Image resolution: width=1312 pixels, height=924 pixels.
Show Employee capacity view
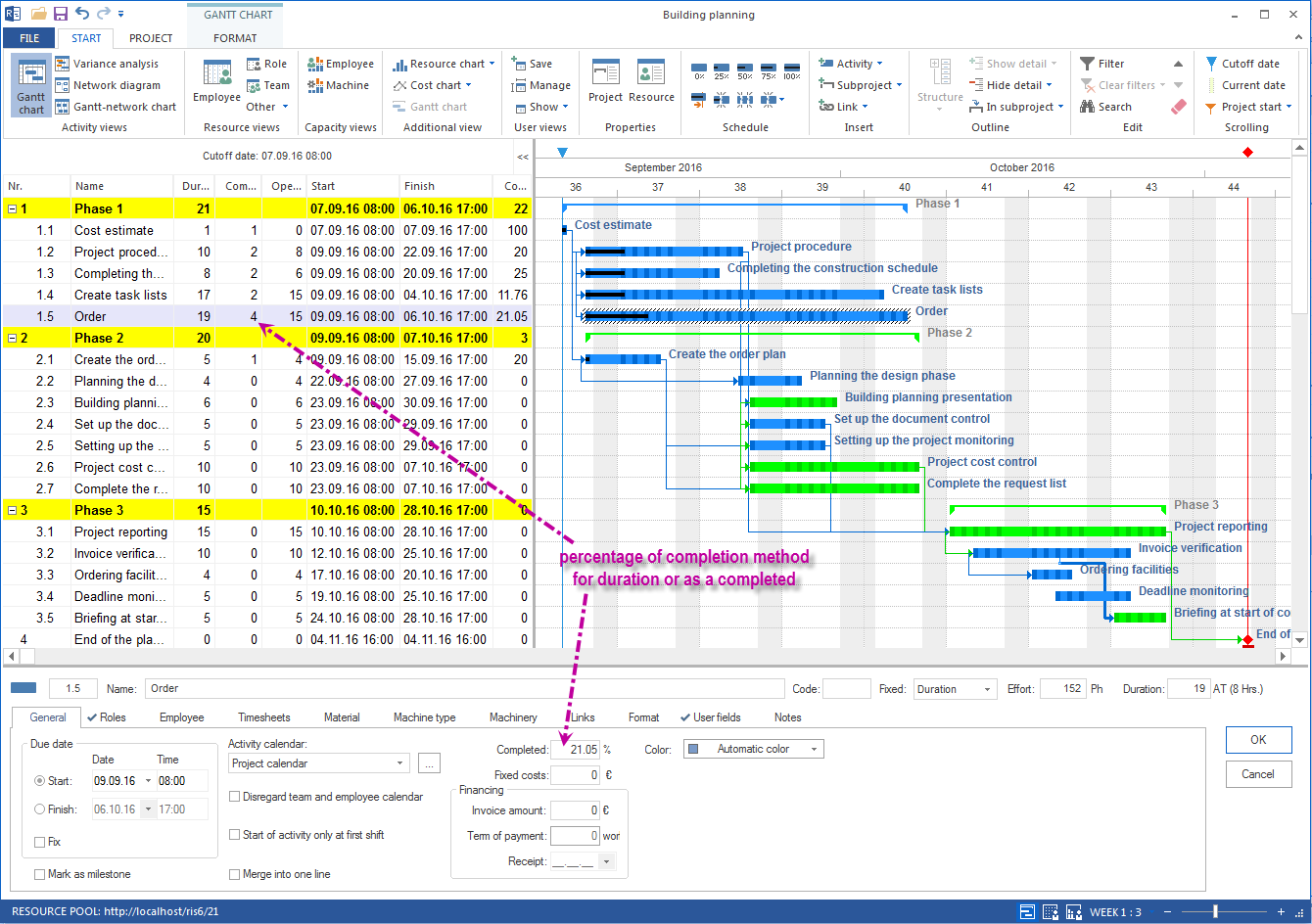pyautogui.click(x=341, y=64)
